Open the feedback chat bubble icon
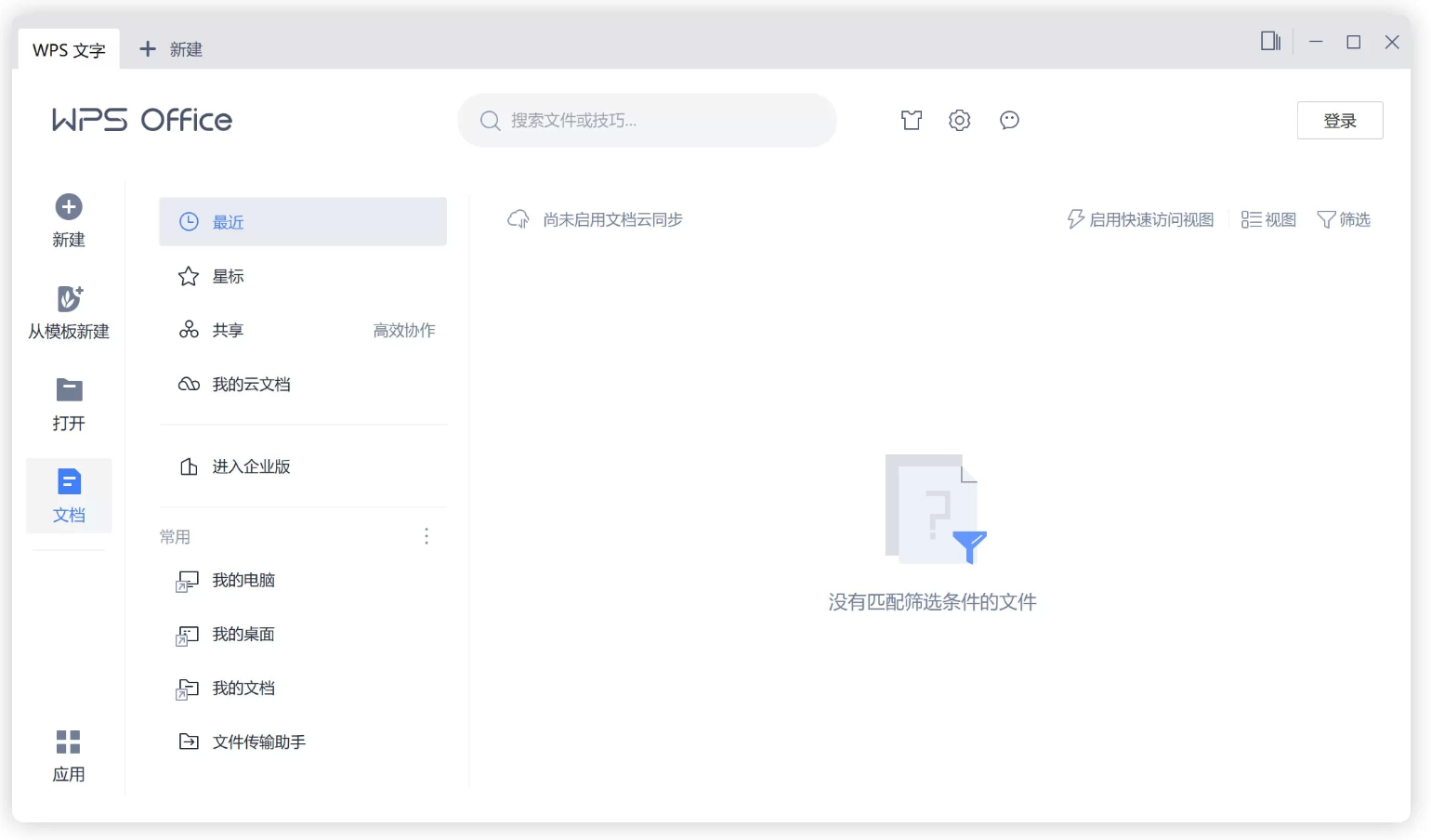 click(x=1010, y=120)
